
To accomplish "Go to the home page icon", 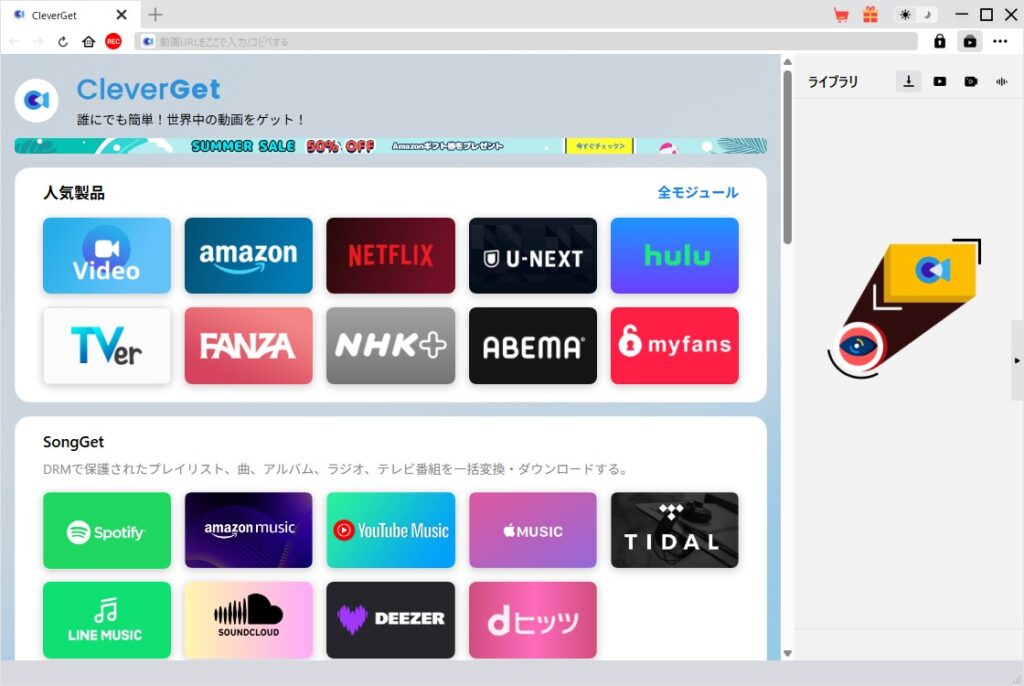I will 88,42.
